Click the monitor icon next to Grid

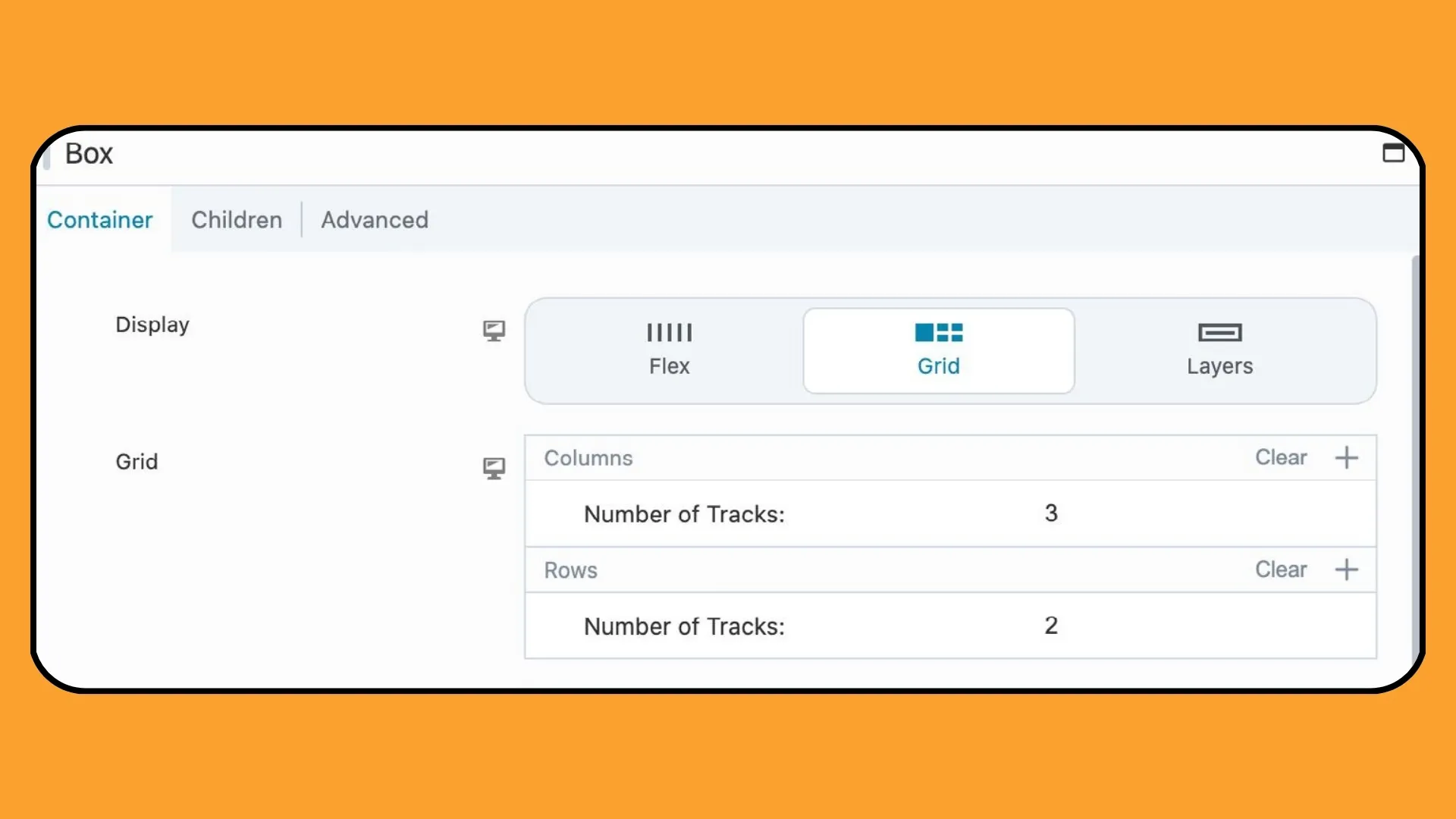point(494,468)
